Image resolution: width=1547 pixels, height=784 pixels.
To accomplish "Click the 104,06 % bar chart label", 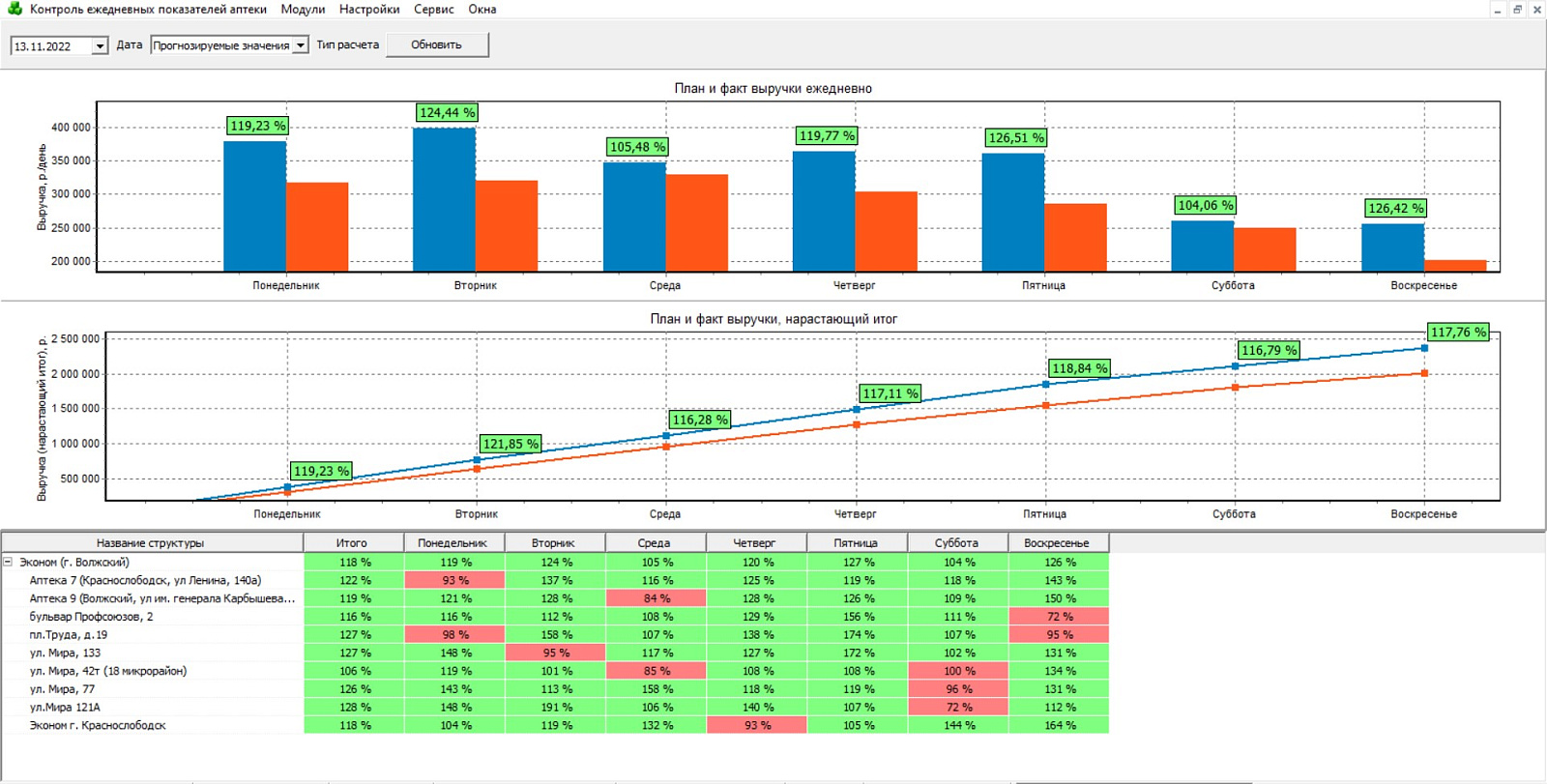I will coord(1206,205).
